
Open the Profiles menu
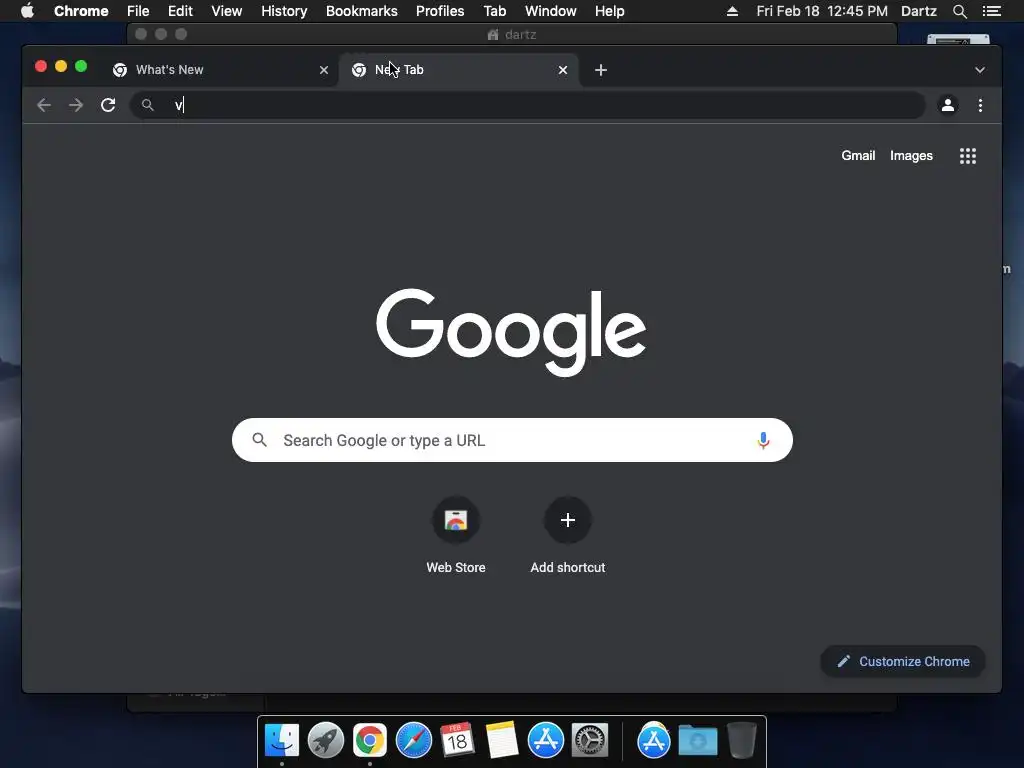[440, 11]
